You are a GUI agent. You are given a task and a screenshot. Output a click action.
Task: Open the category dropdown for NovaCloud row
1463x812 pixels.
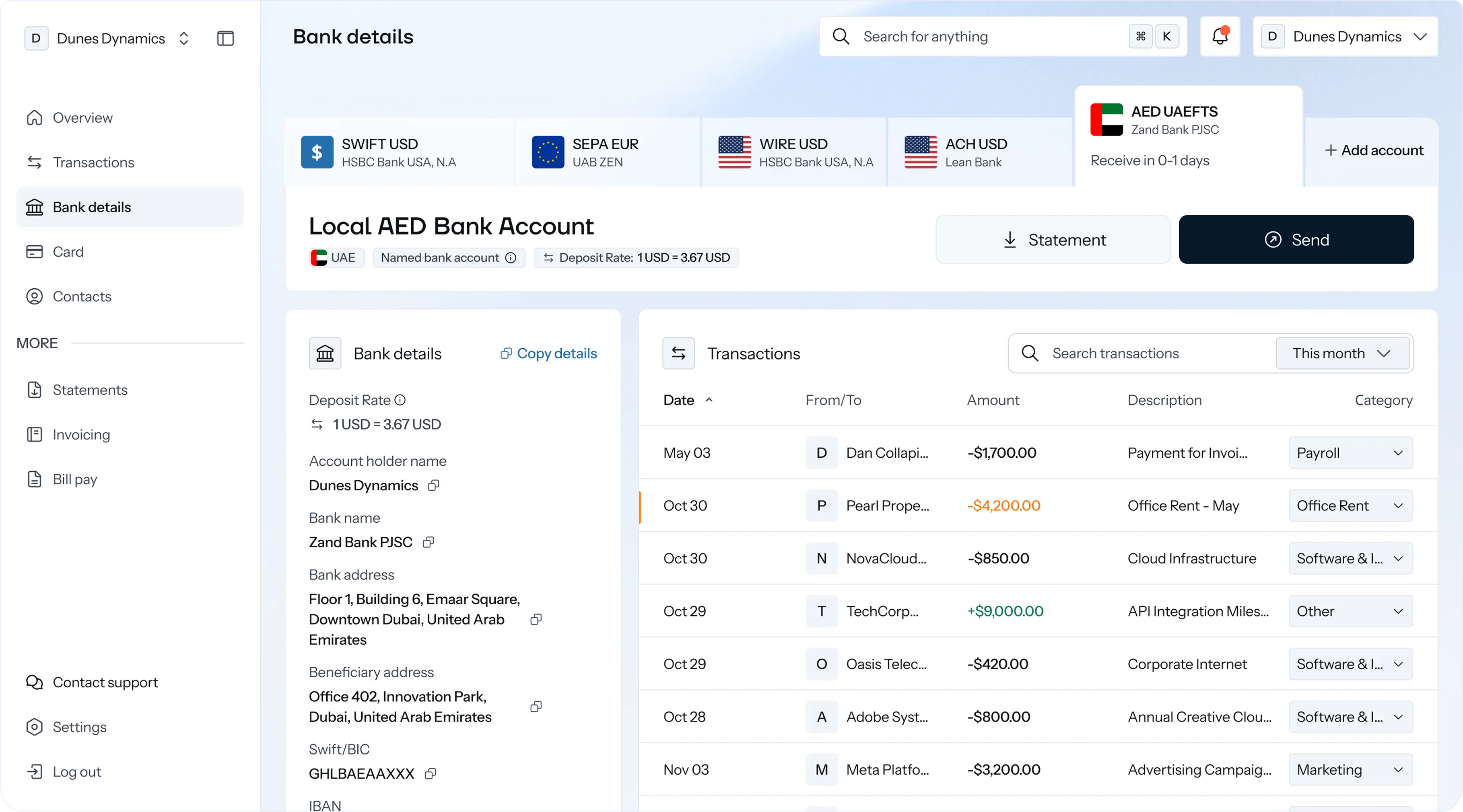point(1350,558)
